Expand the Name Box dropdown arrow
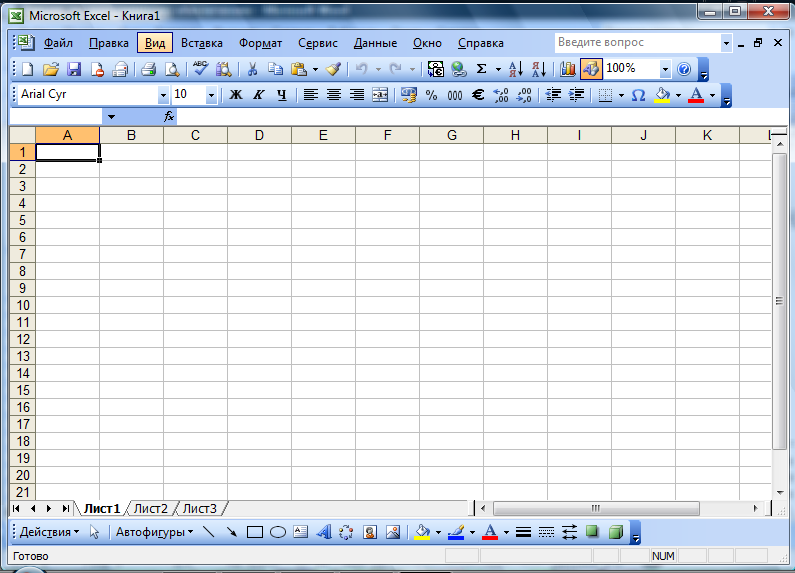This screenshot has height=573, width=795. tap(111, 117)
